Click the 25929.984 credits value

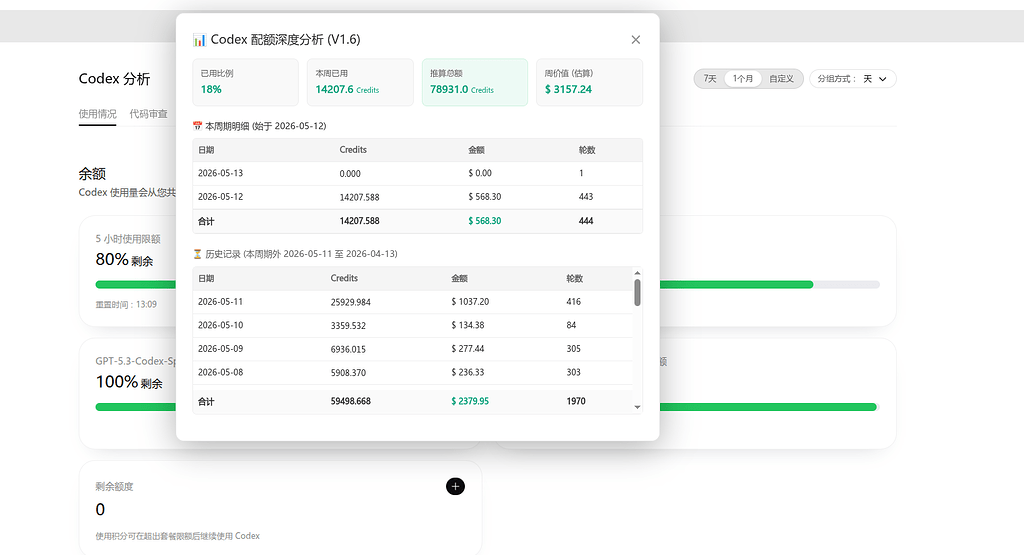click(x=351, y=302)
